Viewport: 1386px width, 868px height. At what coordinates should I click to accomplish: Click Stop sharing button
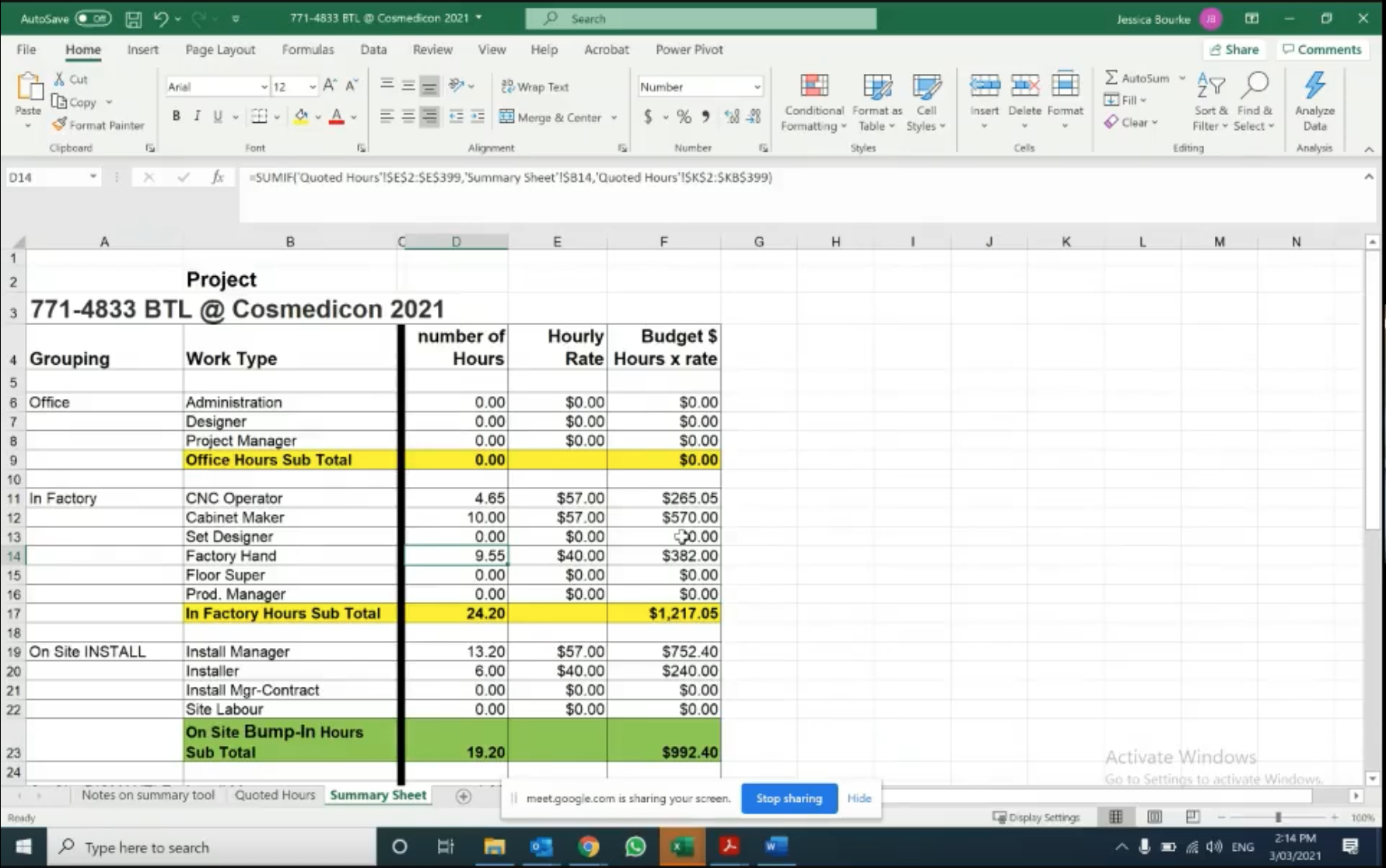789,798
